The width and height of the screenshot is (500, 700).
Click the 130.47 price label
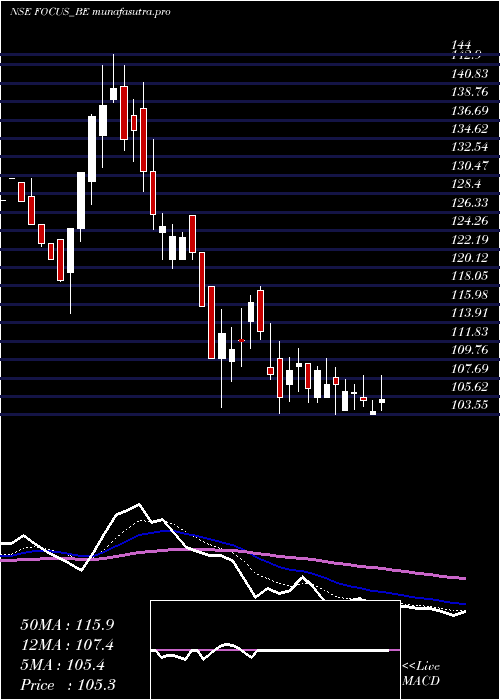(x=470, y=166)
